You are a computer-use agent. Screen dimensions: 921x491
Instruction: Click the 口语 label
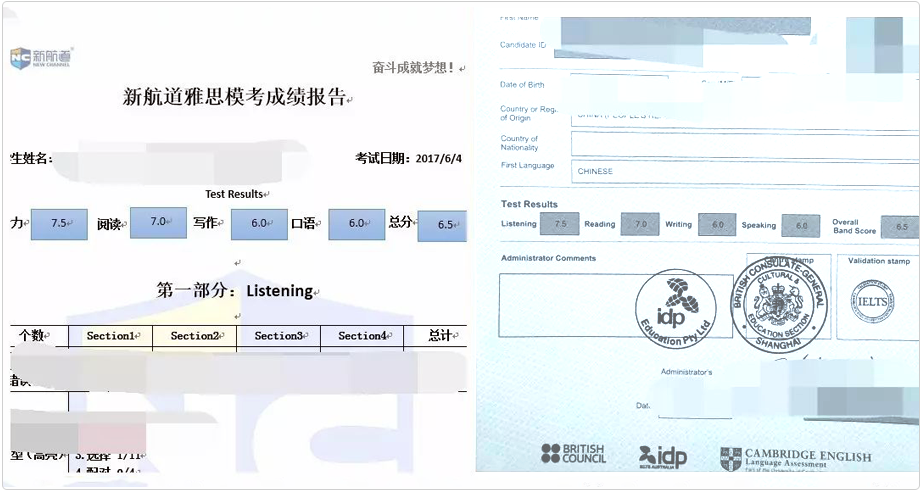tap(303, 223)
